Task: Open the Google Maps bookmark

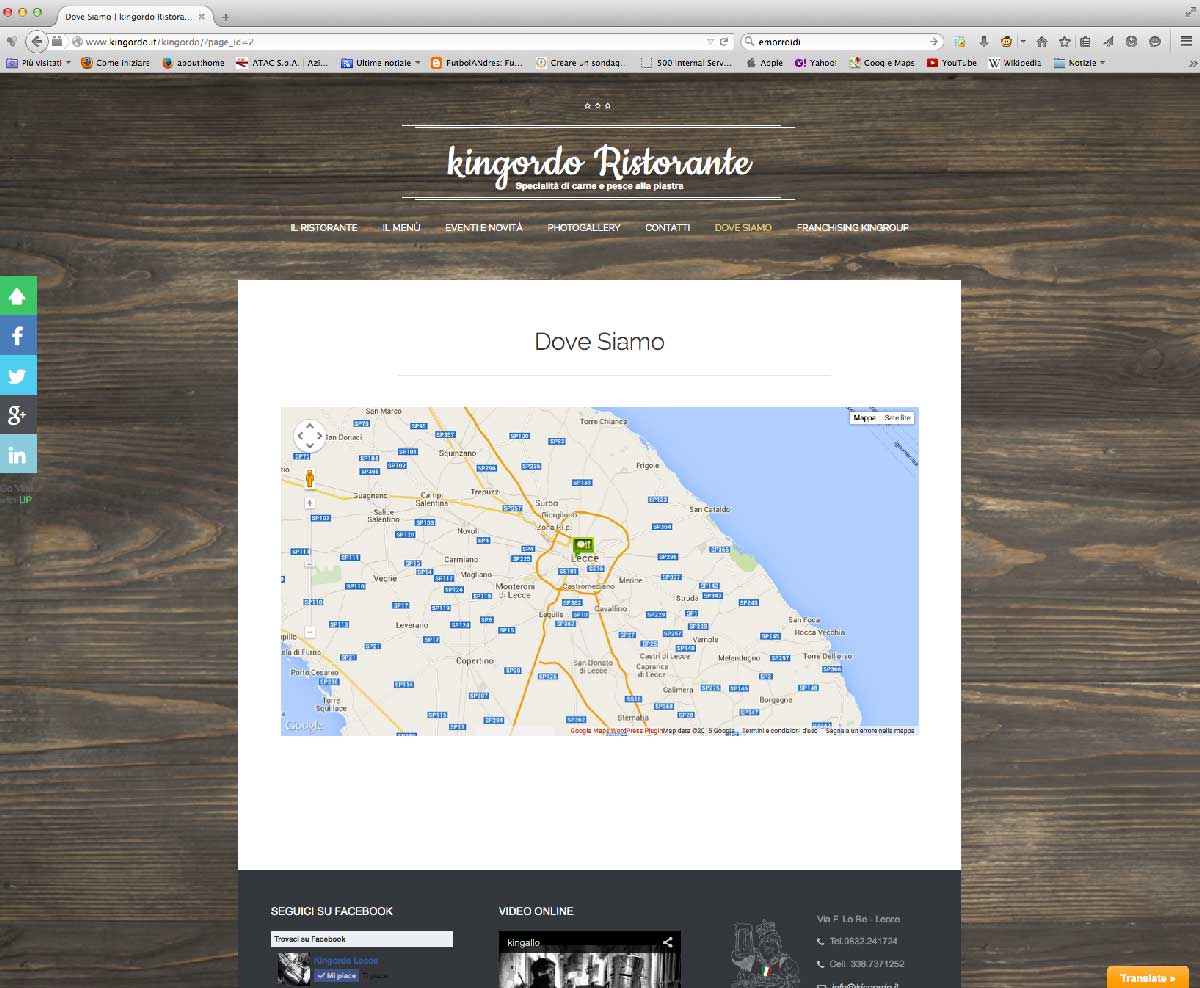Action: tap(881, 62)
